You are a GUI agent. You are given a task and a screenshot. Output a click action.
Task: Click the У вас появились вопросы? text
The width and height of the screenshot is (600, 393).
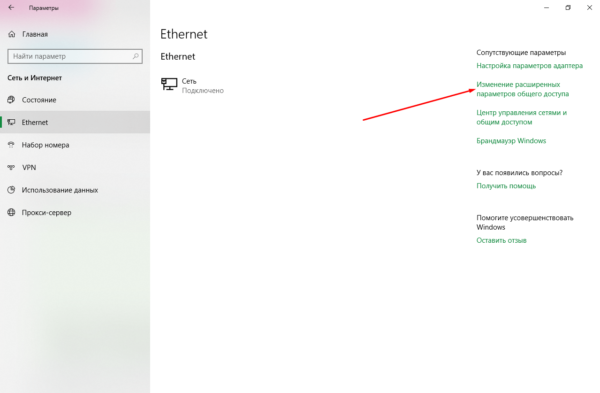click(519, 173)
